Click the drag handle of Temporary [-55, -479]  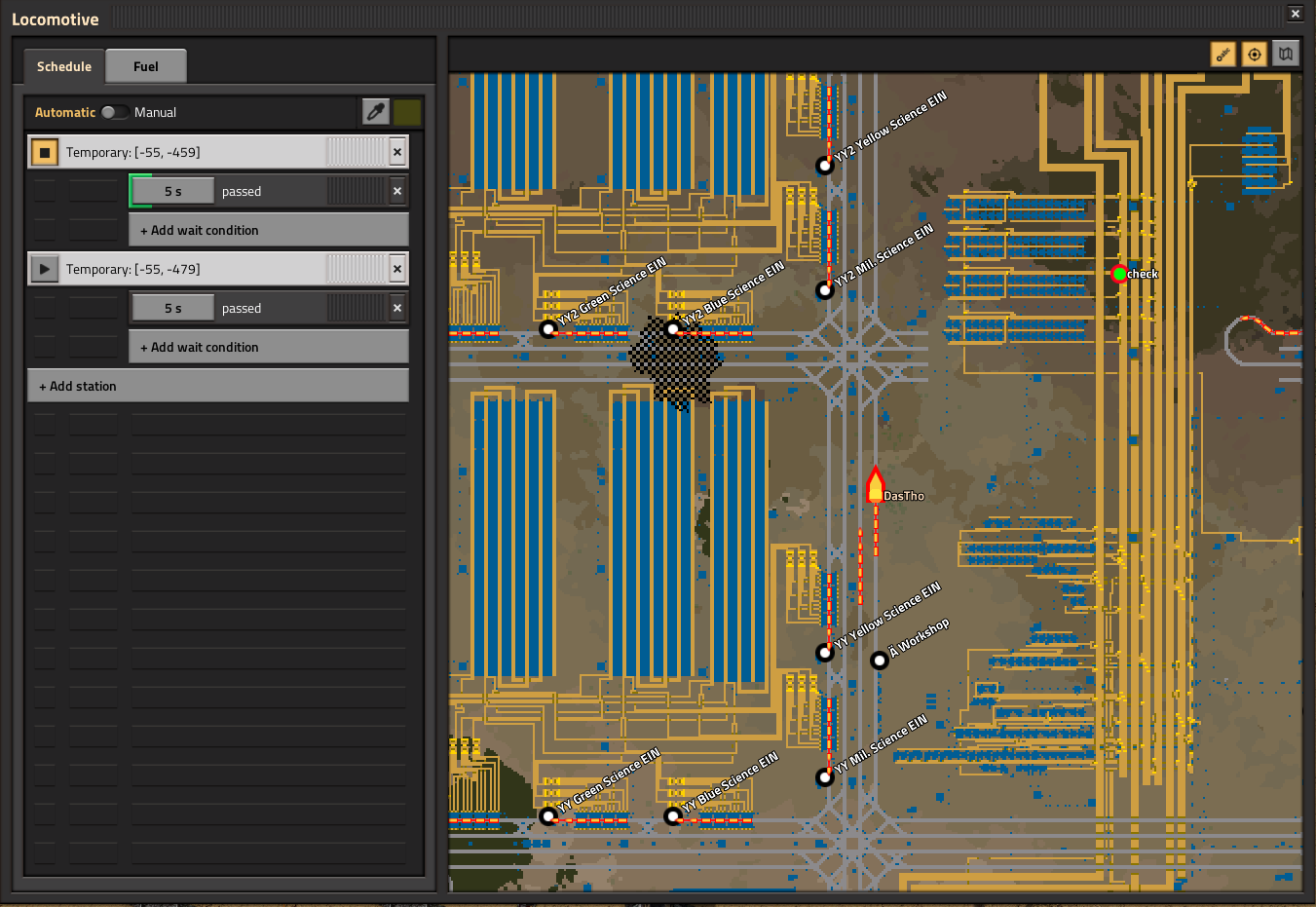tap(356, 269)
